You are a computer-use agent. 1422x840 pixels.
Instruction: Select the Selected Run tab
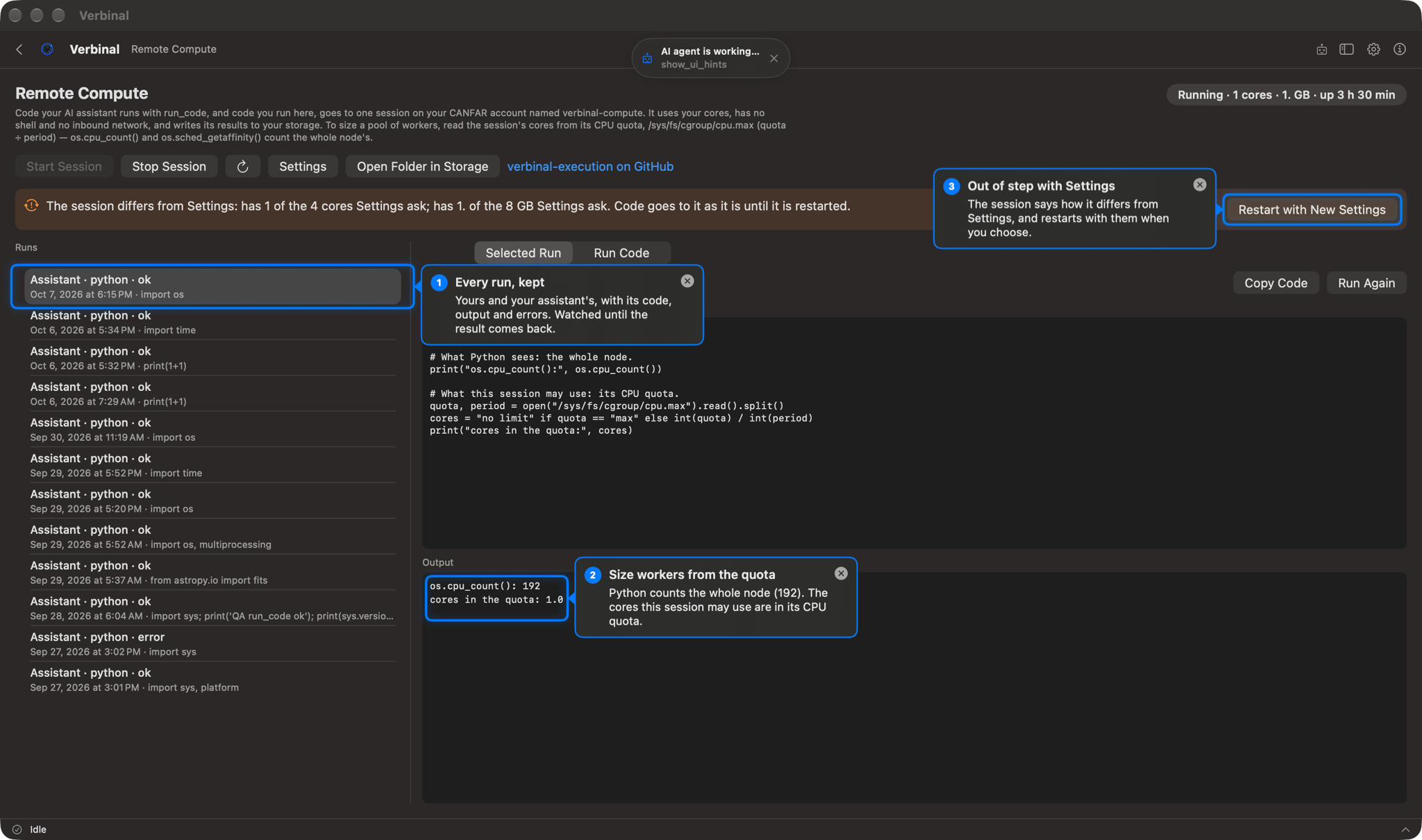click(523, 253)
